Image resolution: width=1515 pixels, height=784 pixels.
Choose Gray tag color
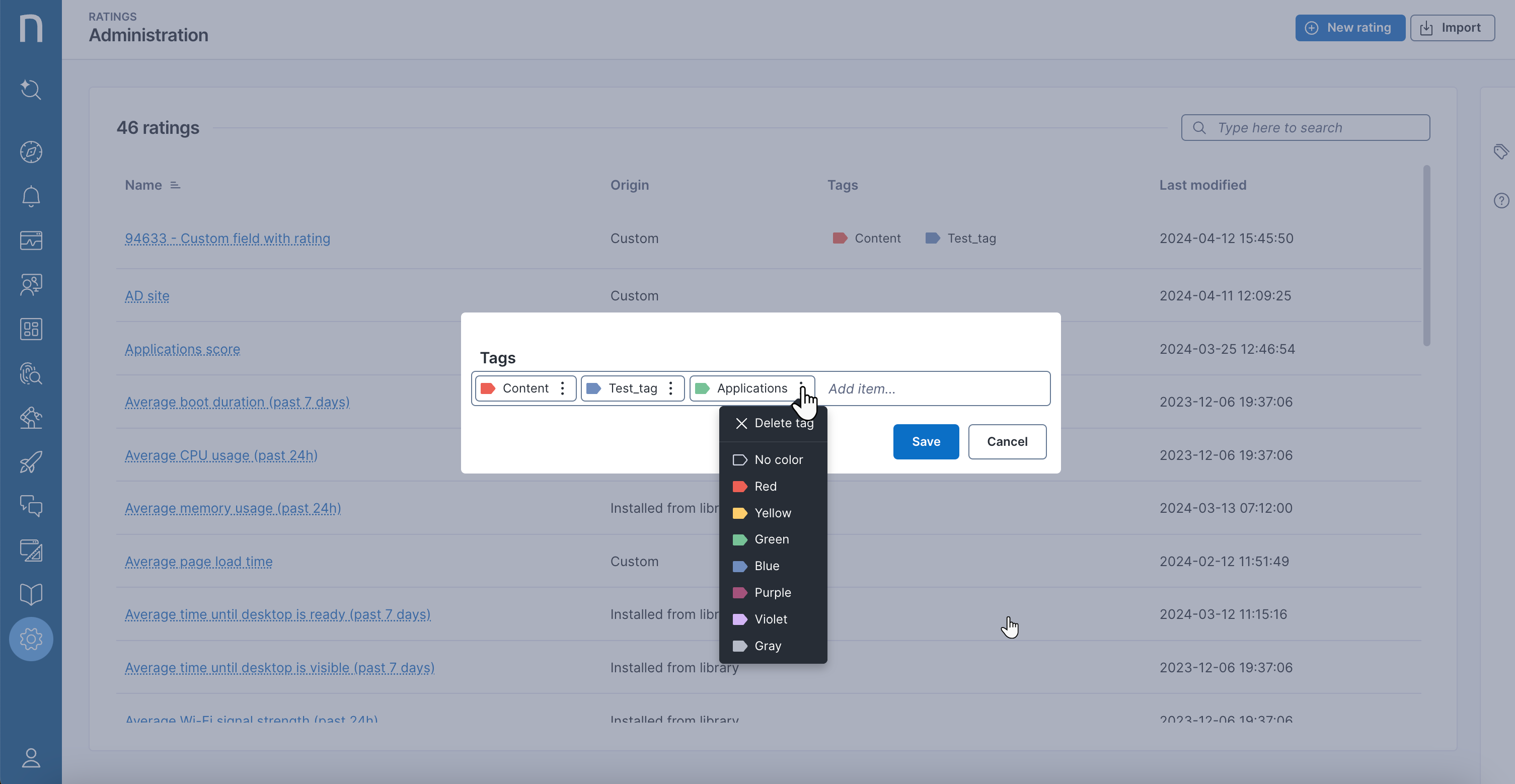point(774,646)
